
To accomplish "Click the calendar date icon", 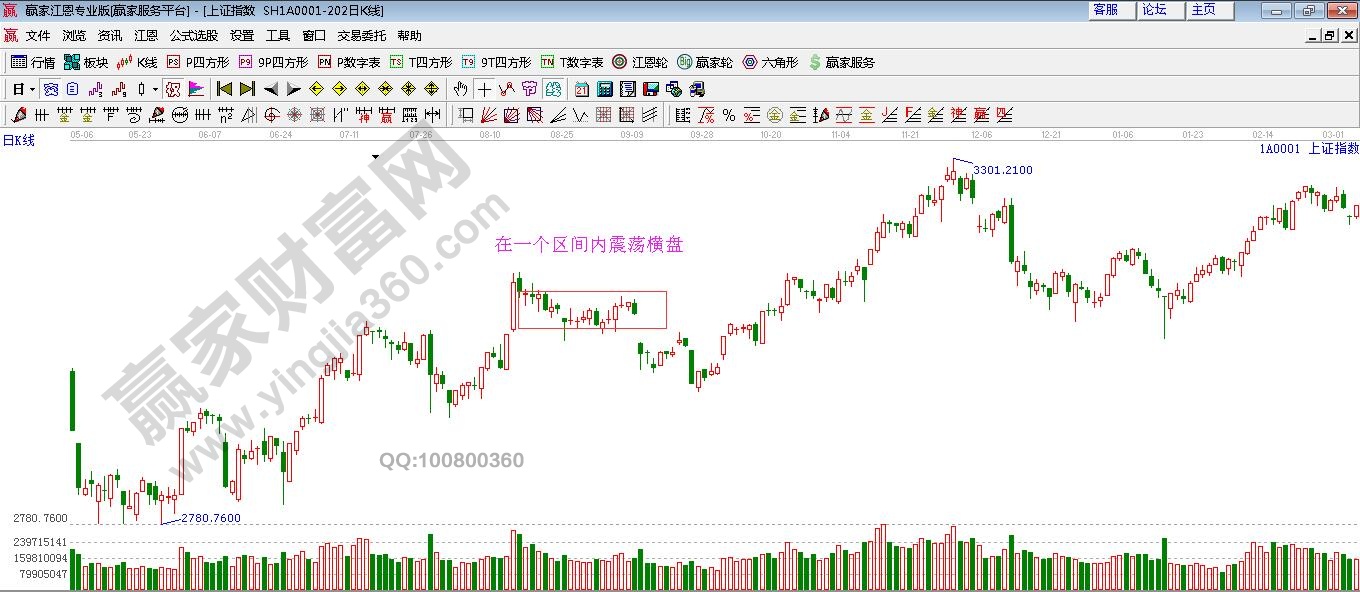I will [x=581, y=89].
